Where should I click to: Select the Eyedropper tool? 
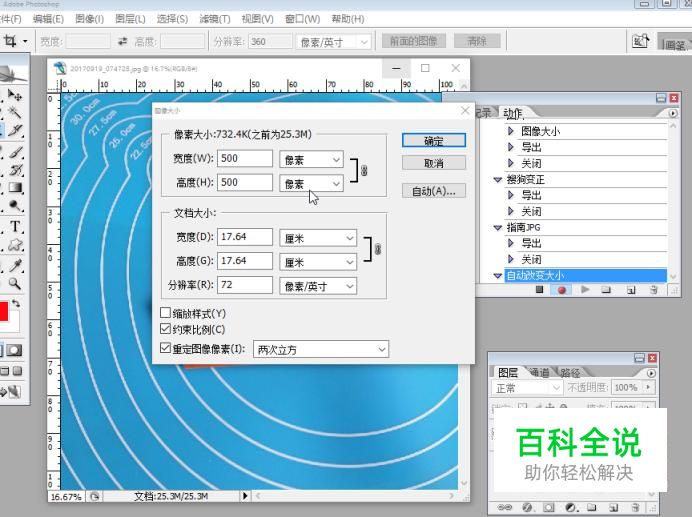tap(15, 264)
